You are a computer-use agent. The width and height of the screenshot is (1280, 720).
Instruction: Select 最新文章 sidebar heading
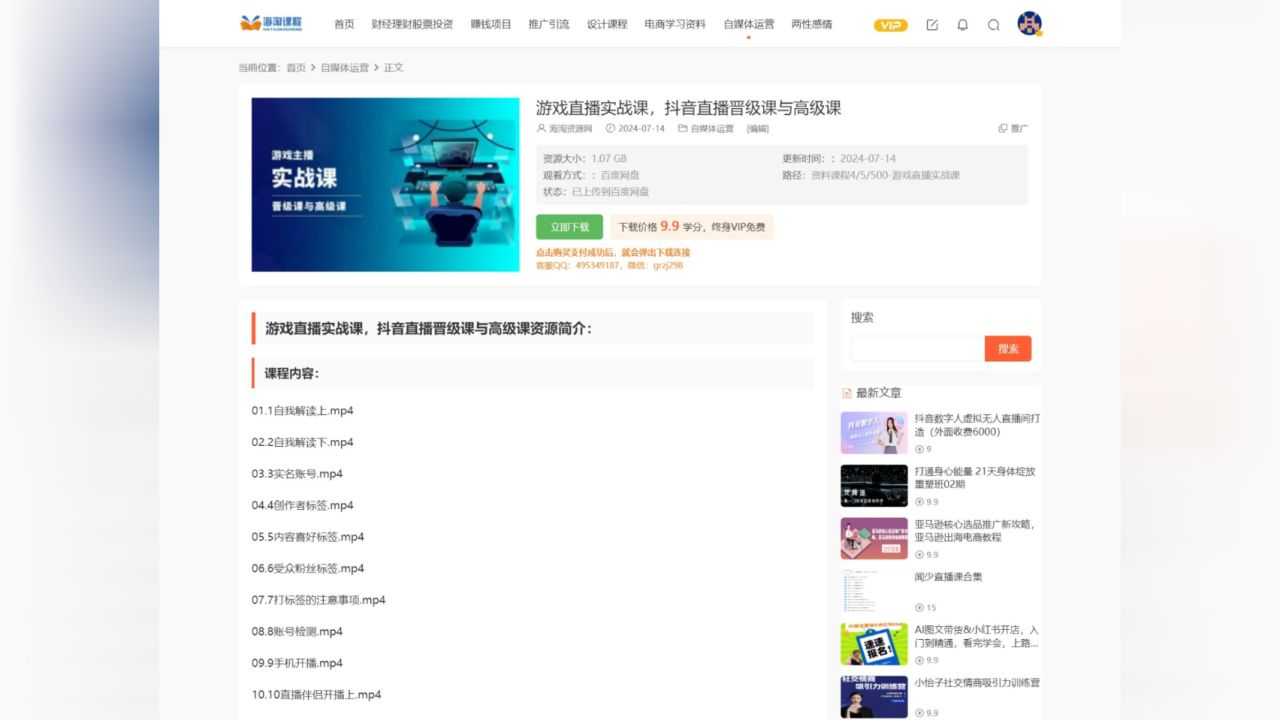click(878, 393)
